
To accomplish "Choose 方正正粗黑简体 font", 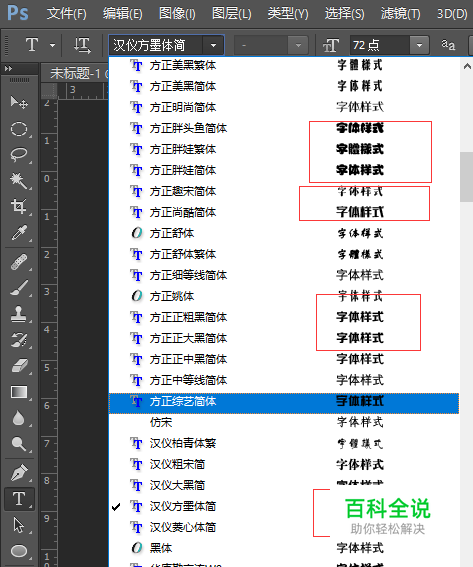I will click(x=284, y=317).
